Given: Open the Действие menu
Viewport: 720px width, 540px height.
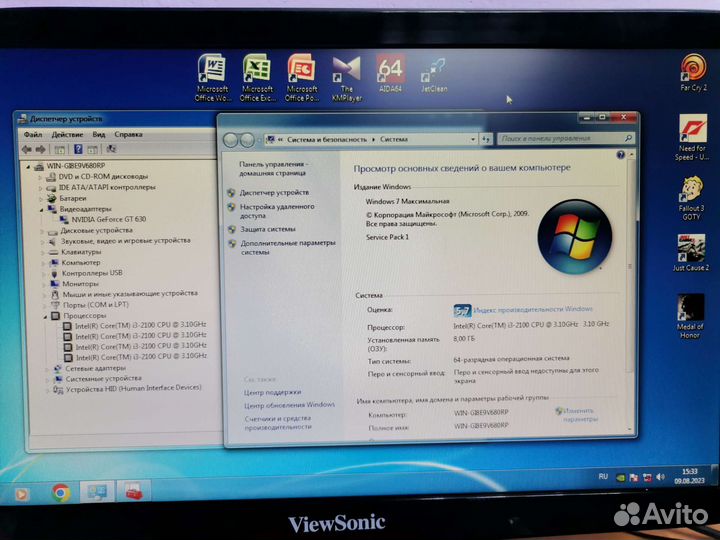Looking at the screenshot, I should [67, 134].
